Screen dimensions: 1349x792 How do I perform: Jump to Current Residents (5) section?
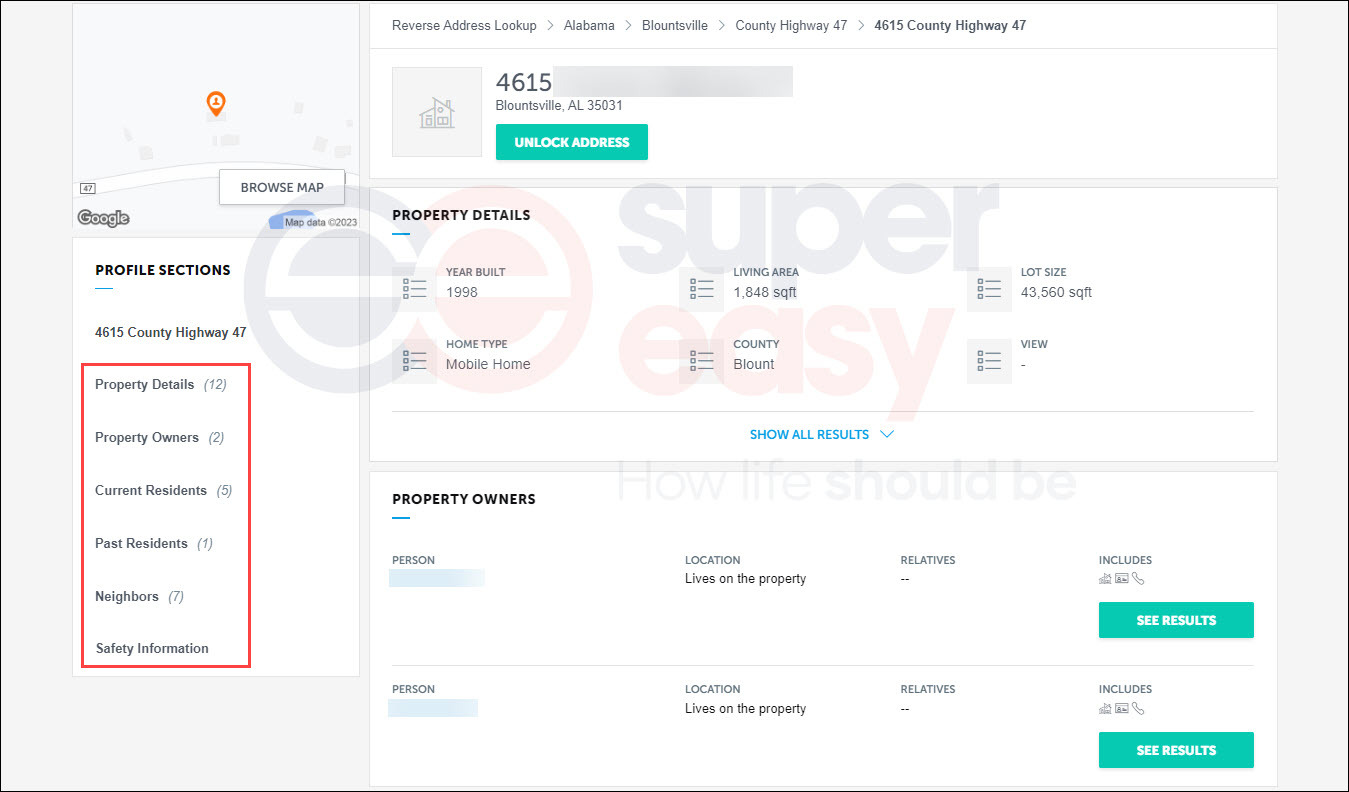click(164, 490)
